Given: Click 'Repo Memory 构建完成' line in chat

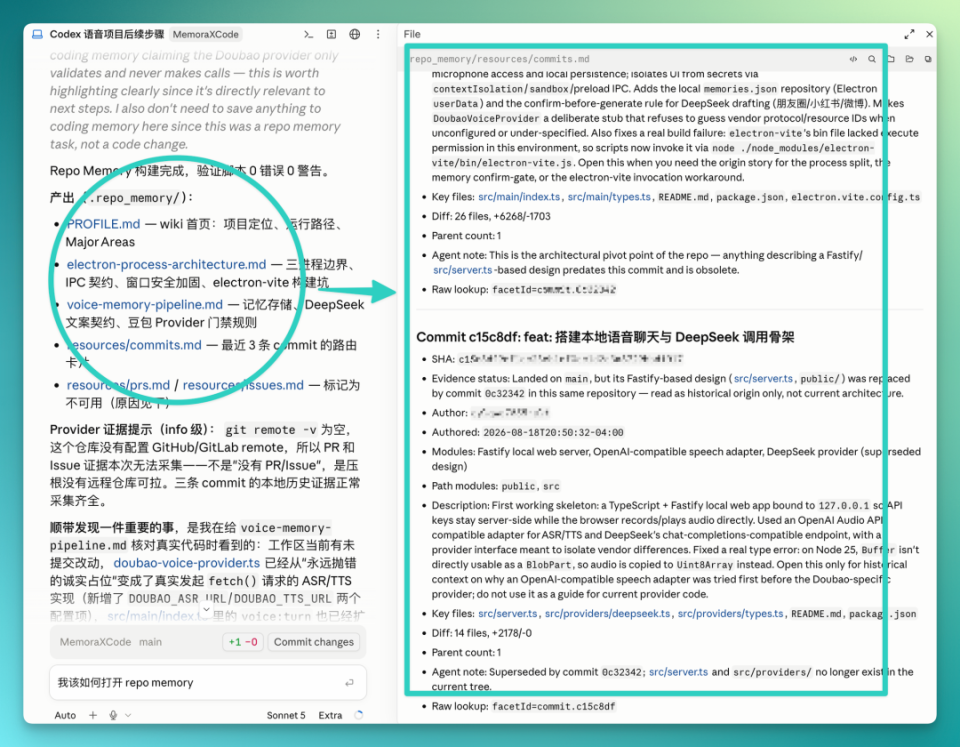Looking at the screenshot, I should point(190,171).
